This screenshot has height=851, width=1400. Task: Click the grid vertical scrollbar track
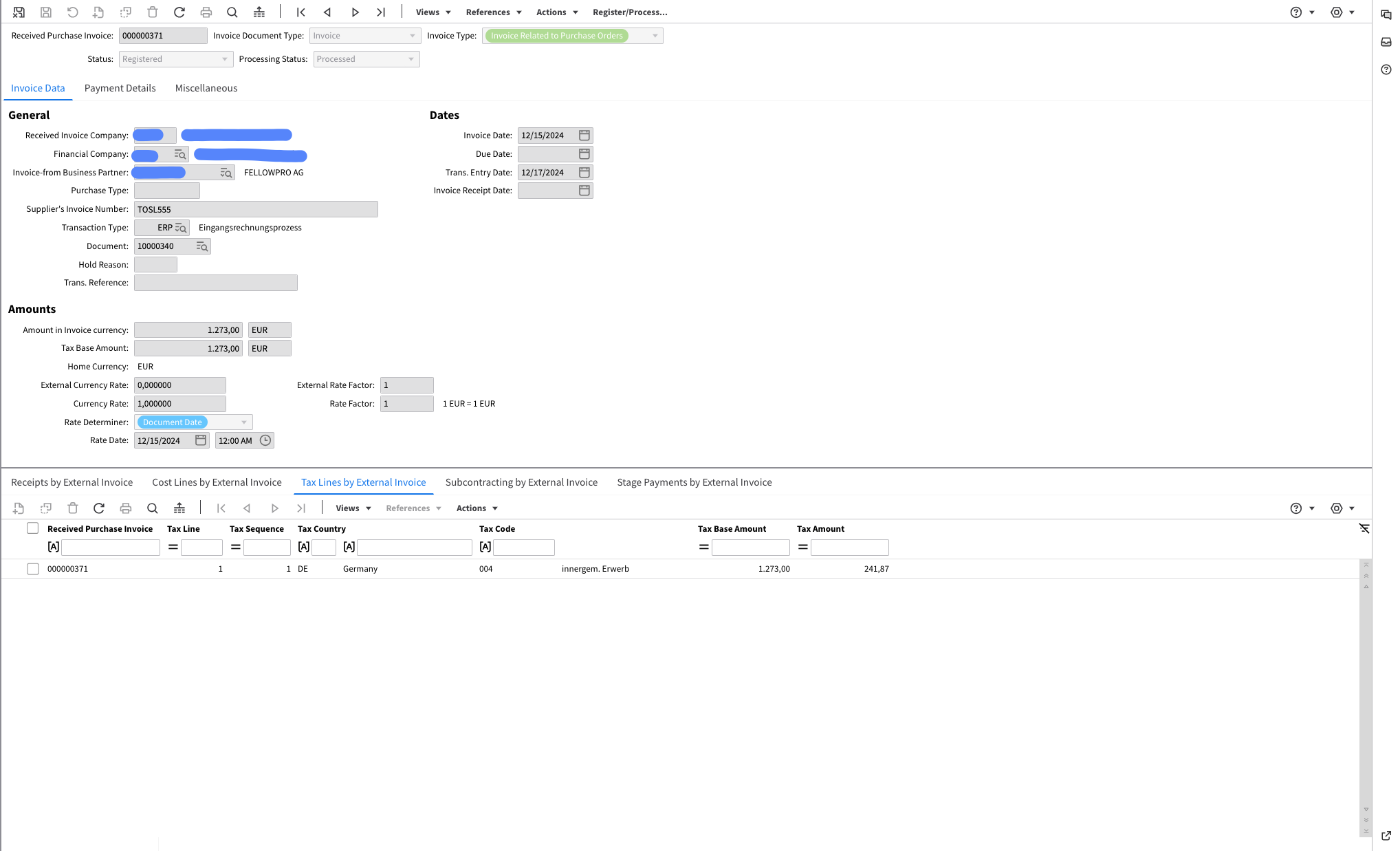click(1366, 695)
